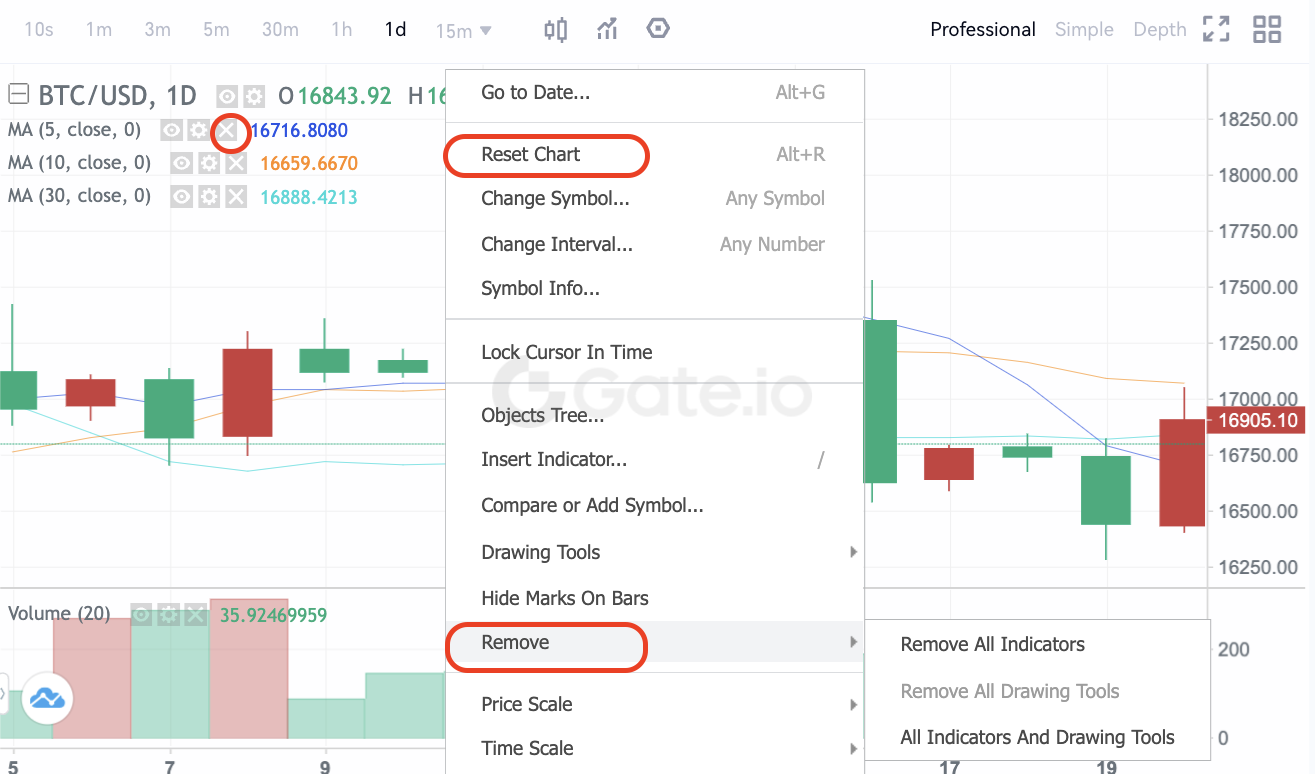Toggle visibility of MA 30 indicator

(181, 196)
